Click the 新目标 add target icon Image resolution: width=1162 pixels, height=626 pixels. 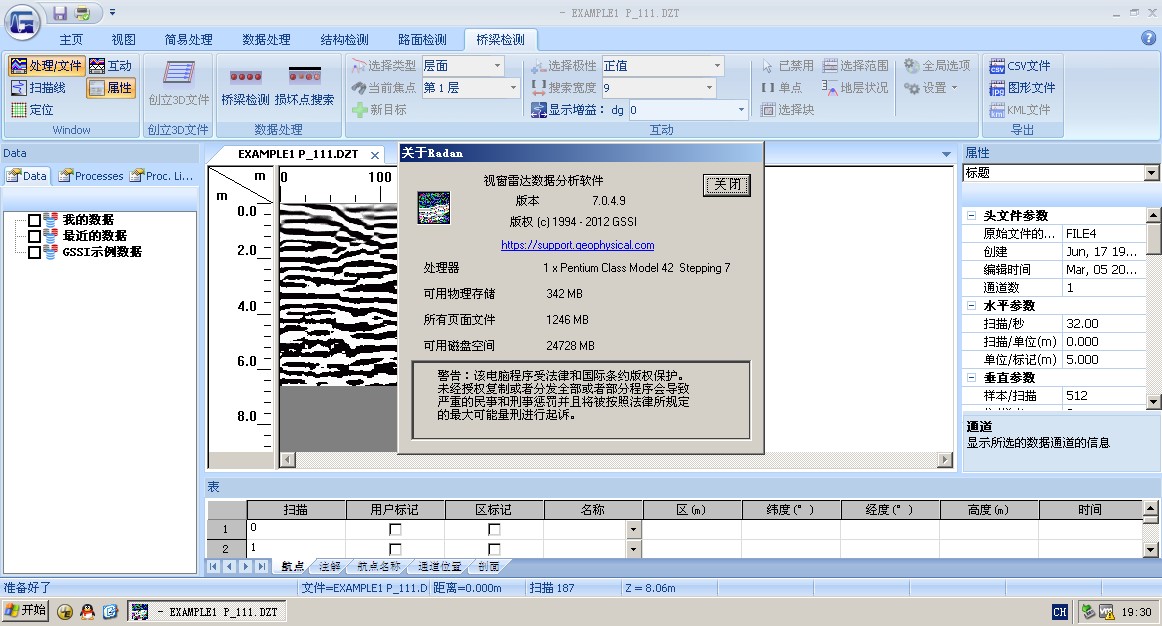pos(359,110)
